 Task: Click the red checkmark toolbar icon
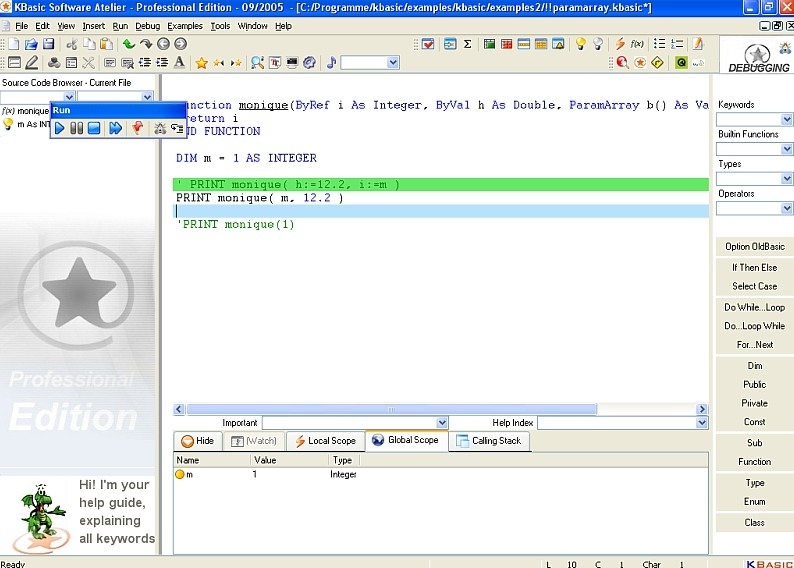[x=428, y=44]
